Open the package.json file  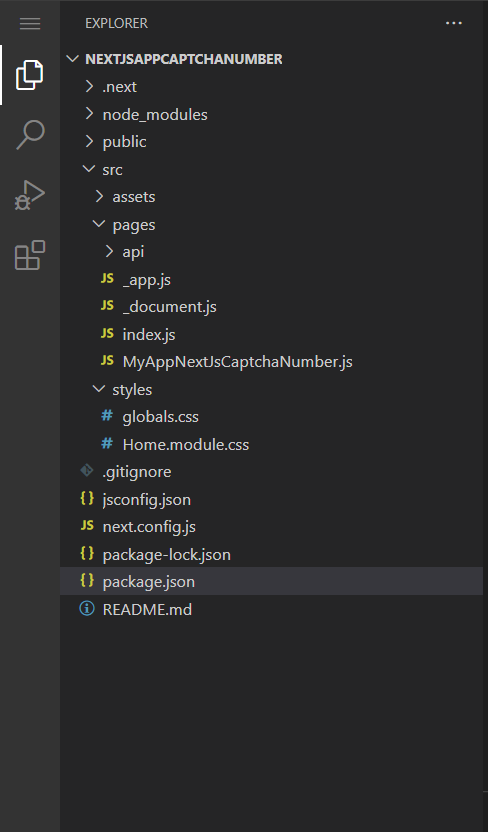coord(149,582)
